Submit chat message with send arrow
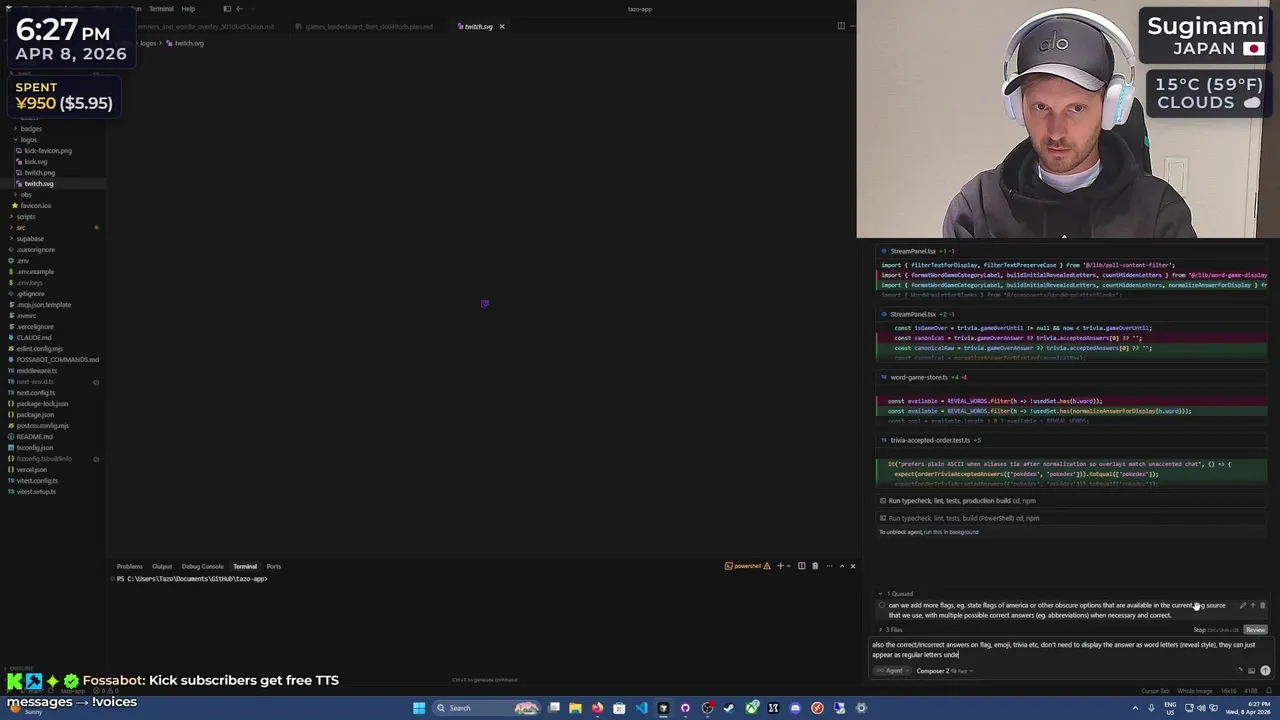This screenshot has width=1280, height=720. (1265, 671)
